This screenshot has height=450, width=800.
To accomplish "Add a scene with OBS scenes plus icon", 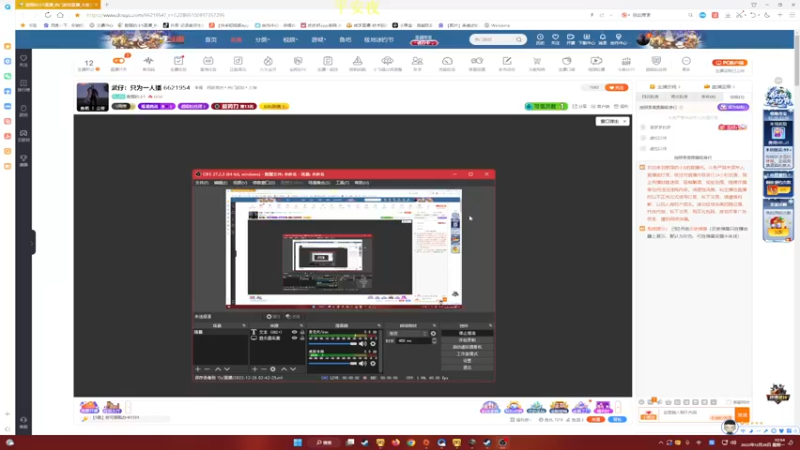I will point(198,369).
